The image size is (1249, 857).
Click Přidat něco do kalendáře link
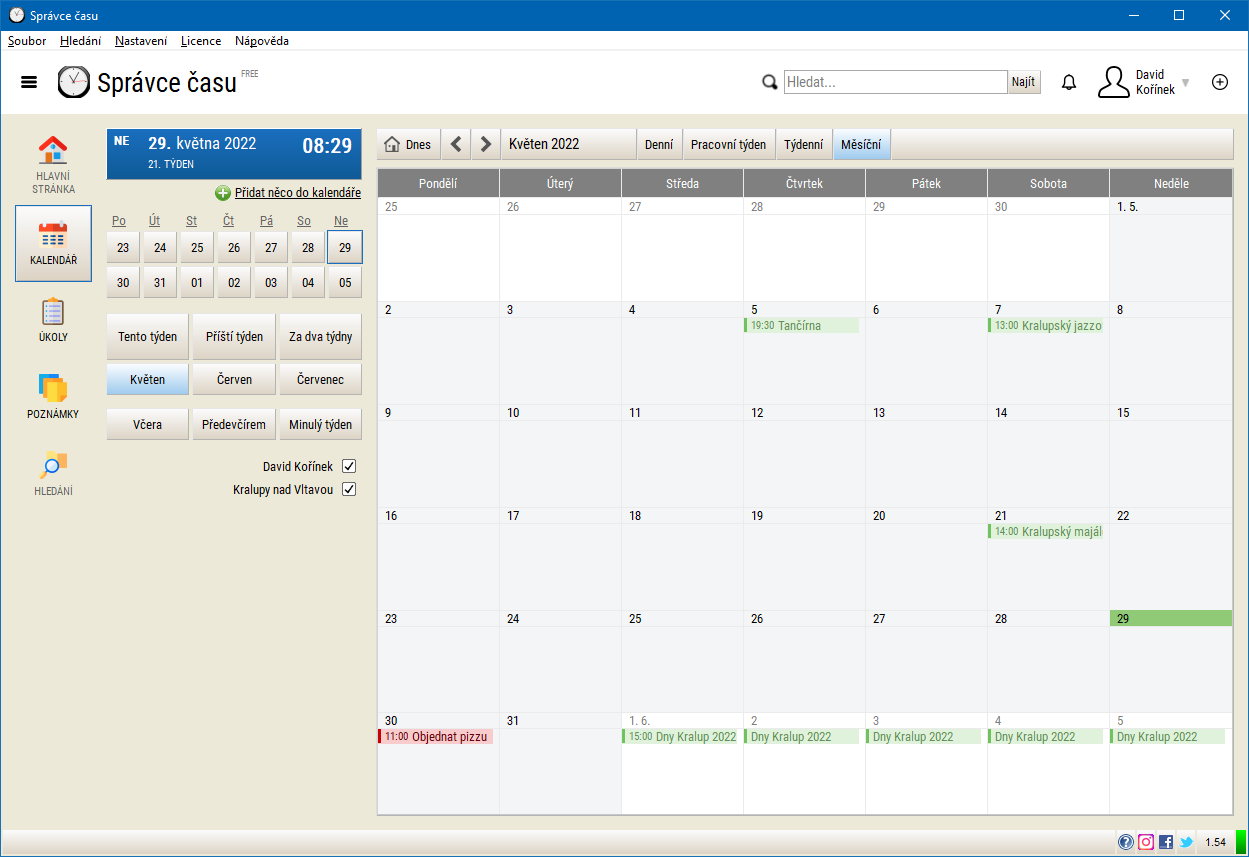point(297,193)
